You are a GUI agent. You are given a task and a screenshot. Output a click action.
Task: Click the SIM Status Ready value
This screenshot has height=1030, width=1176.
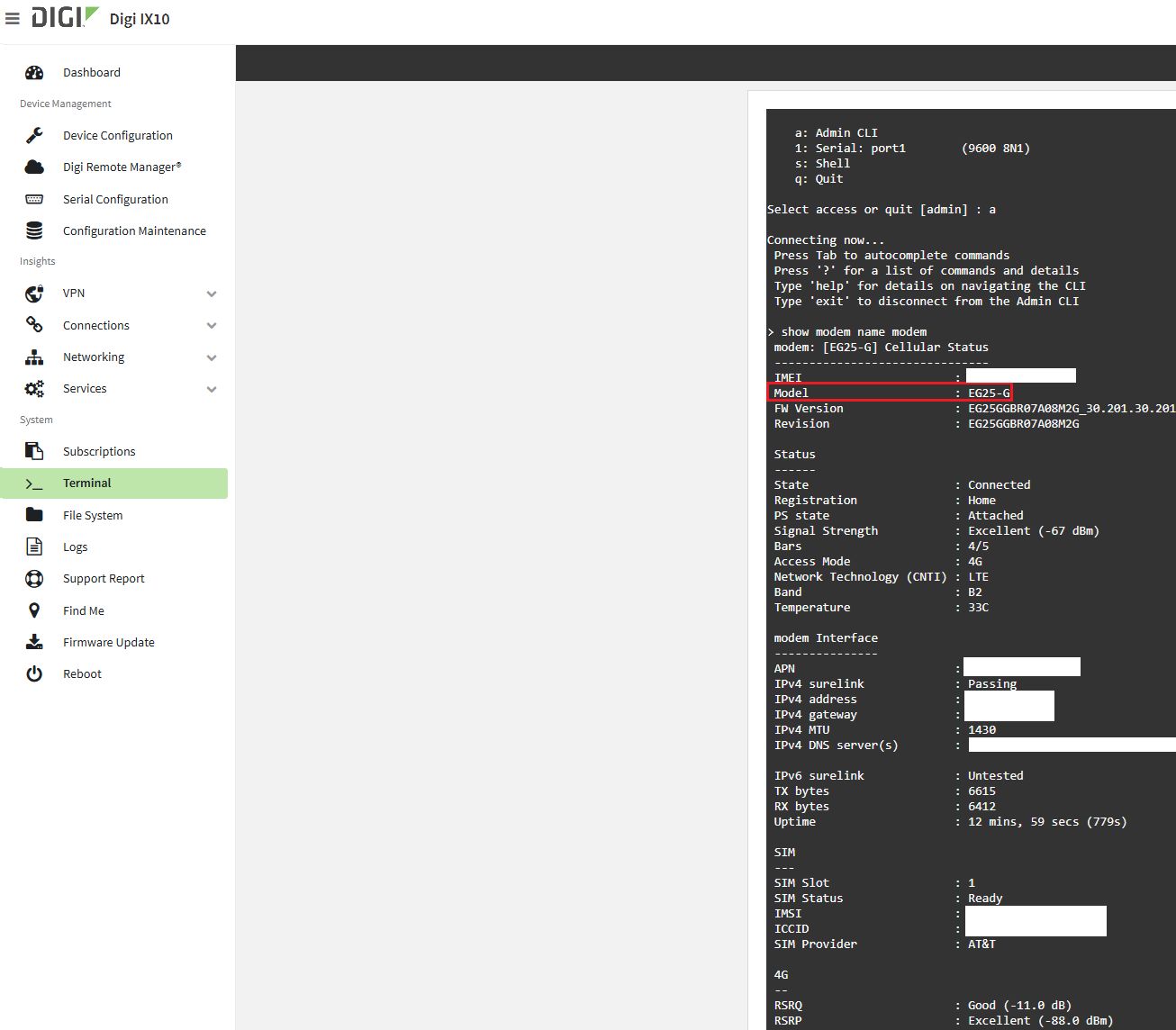[x=985, y=898]
